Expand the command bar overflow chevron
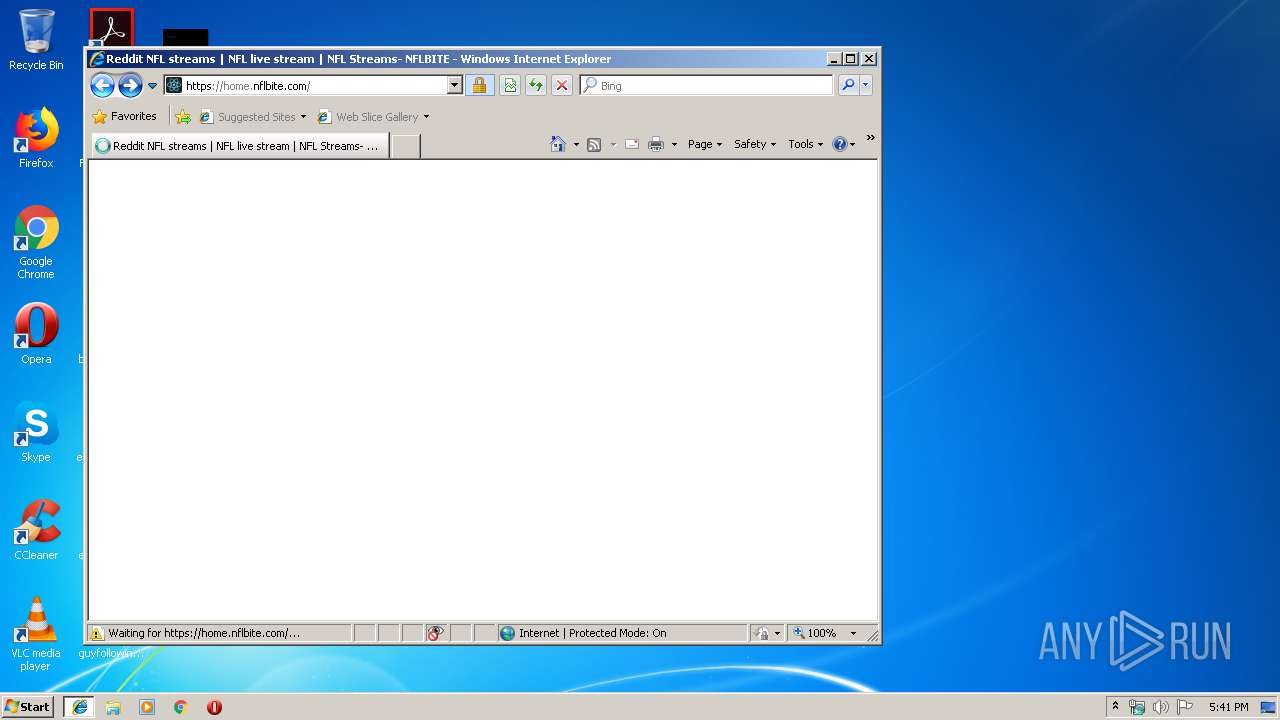Screen dimensions: 1280x720 click(870, 138)
